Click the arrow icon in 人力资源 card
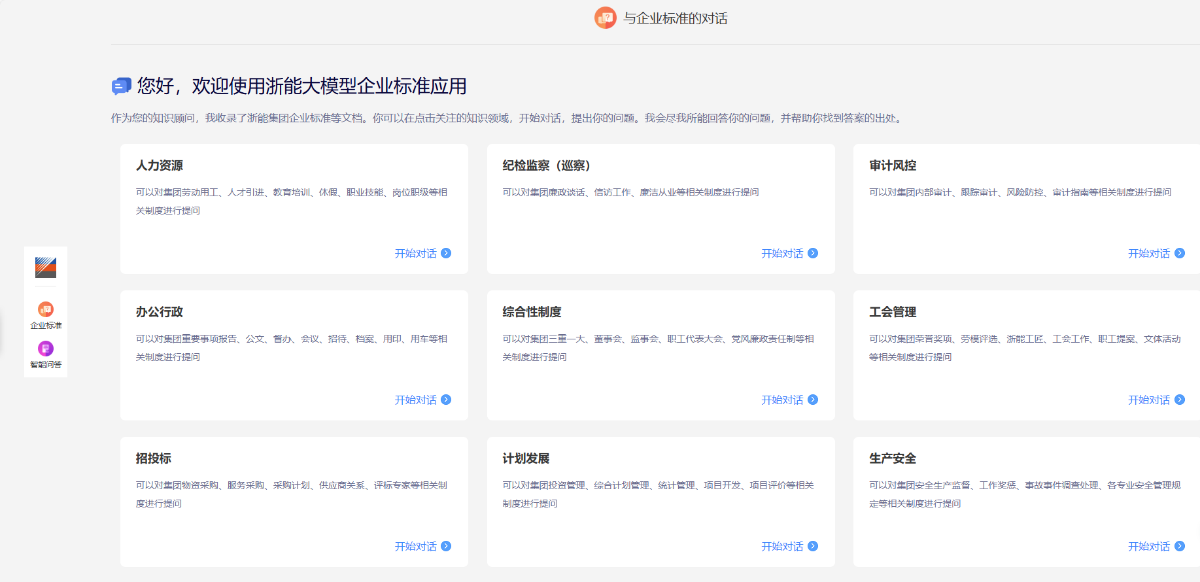This screenshot has height=582, width=1200. click(x=446, y=253)
